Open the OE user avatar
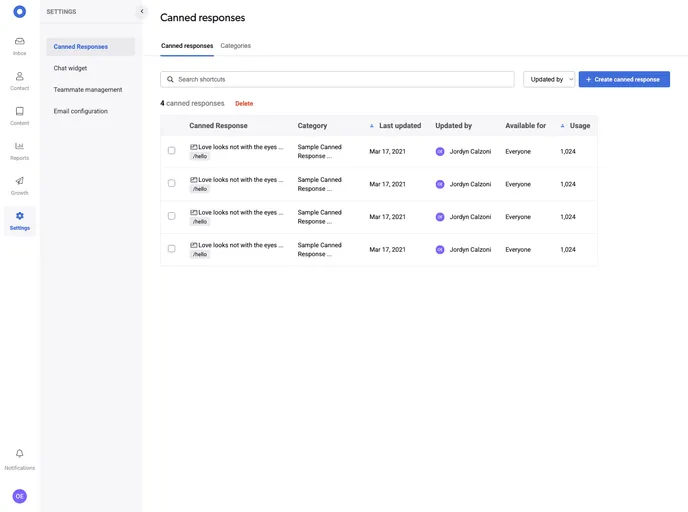 (x=19, y=496)
